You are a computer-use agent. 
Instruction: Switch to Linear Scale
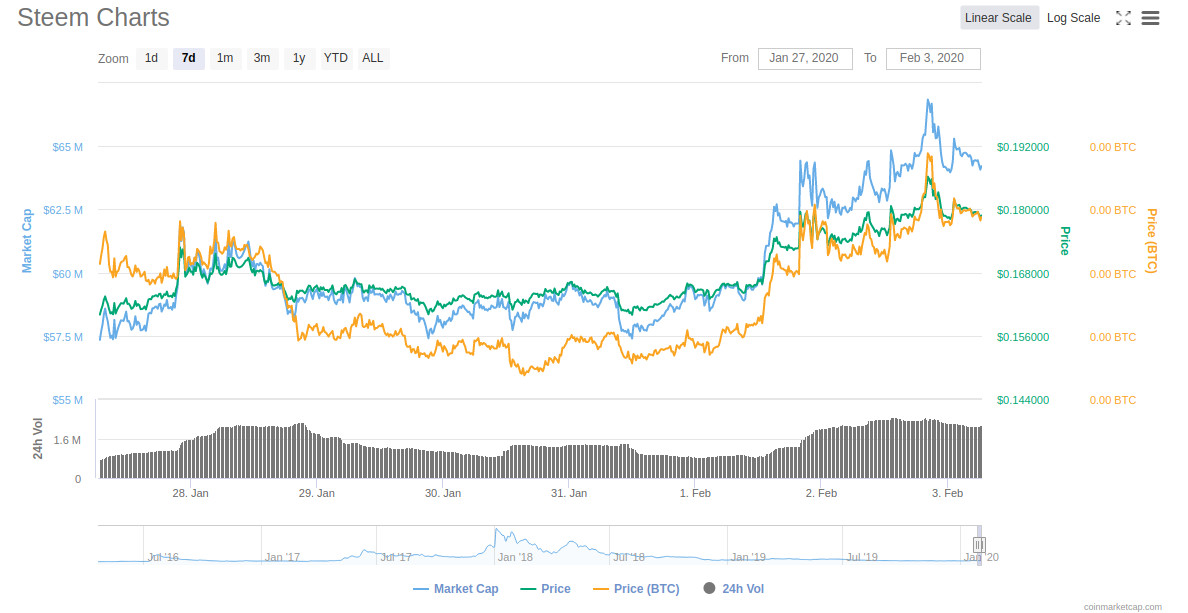(998, 17)
